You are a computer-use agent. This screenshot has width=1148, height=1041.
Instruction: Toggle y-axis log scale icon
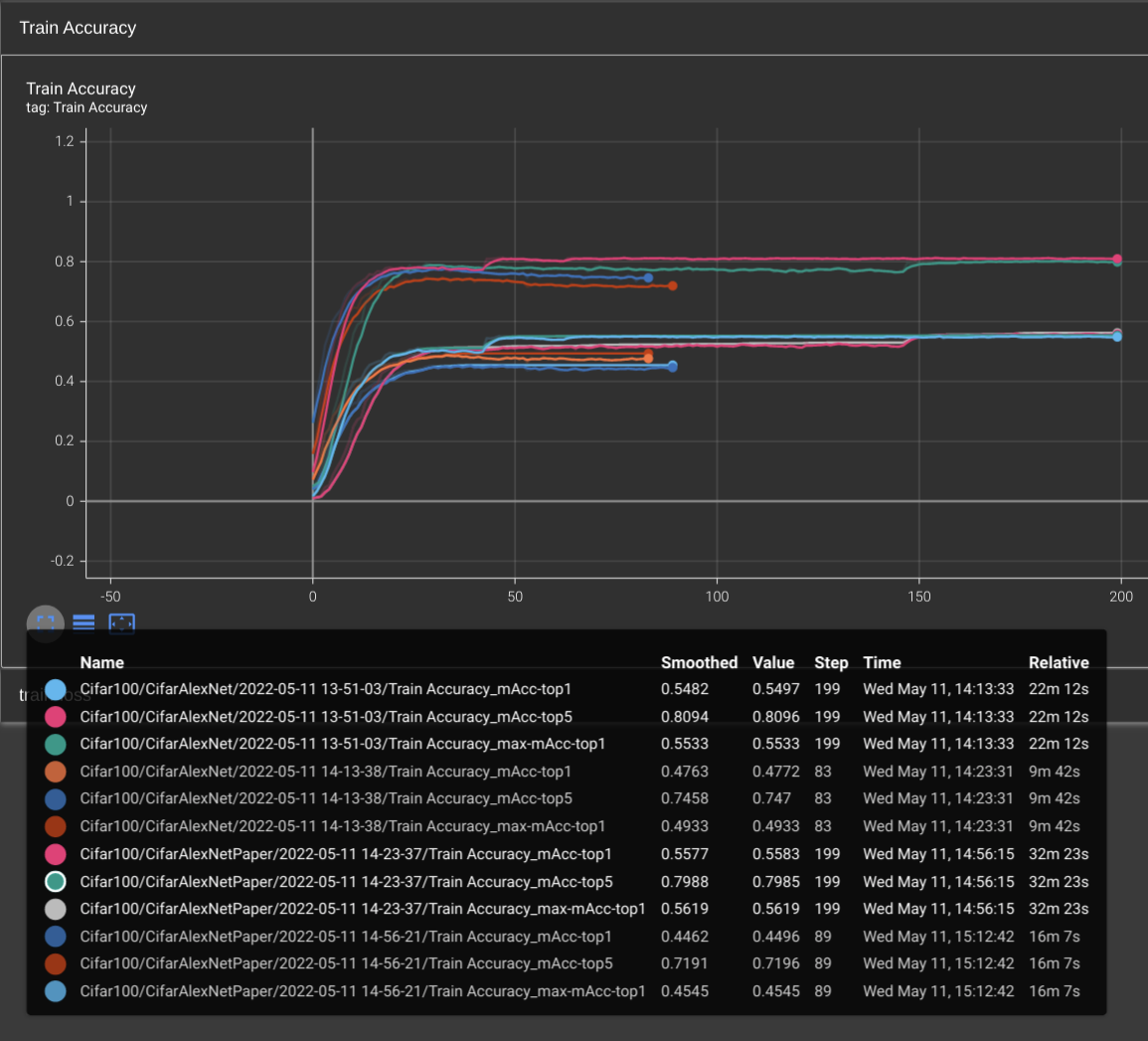[x=83, y=622]
